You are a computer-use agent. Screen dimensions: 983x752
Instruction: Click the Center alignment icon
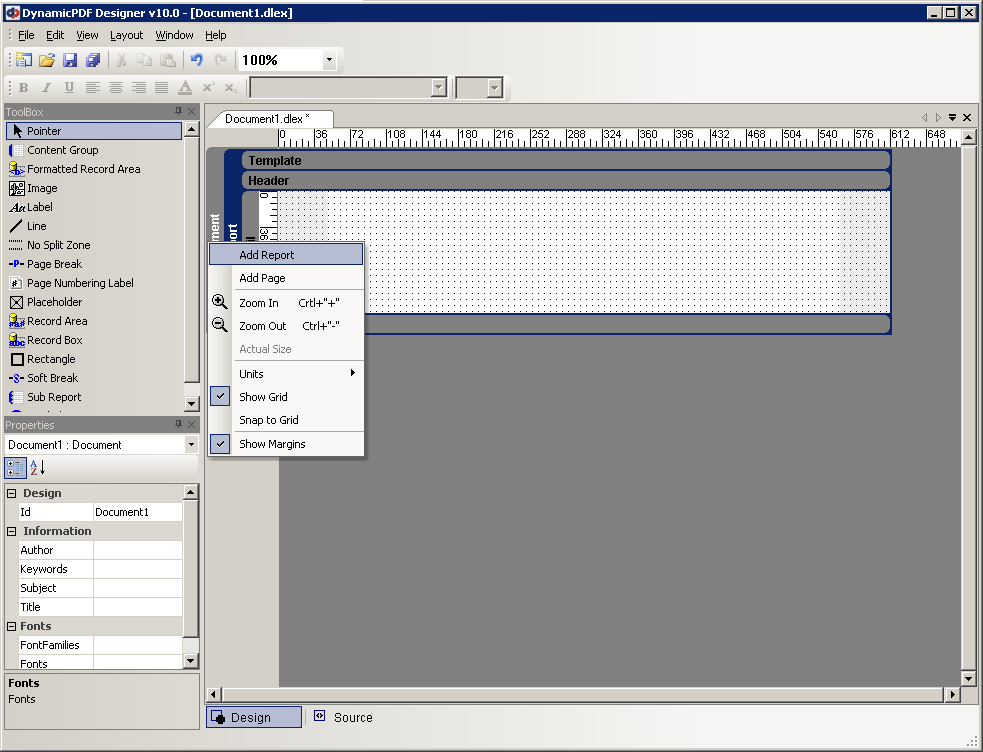point(116,88)
